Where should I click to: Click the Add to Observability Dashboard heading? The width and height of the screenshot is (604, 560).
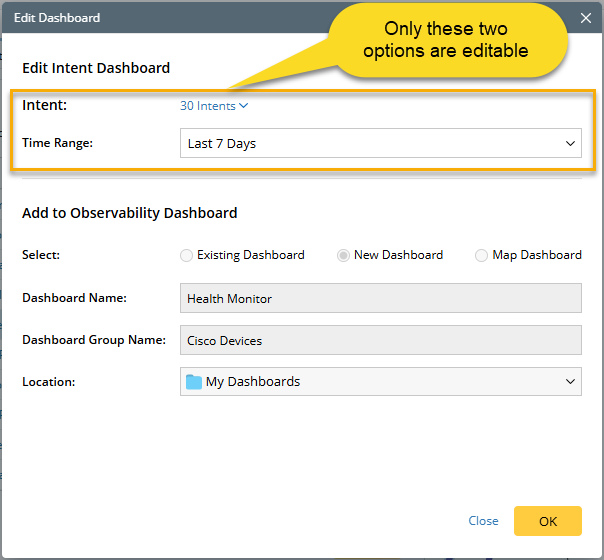point(129,213)
